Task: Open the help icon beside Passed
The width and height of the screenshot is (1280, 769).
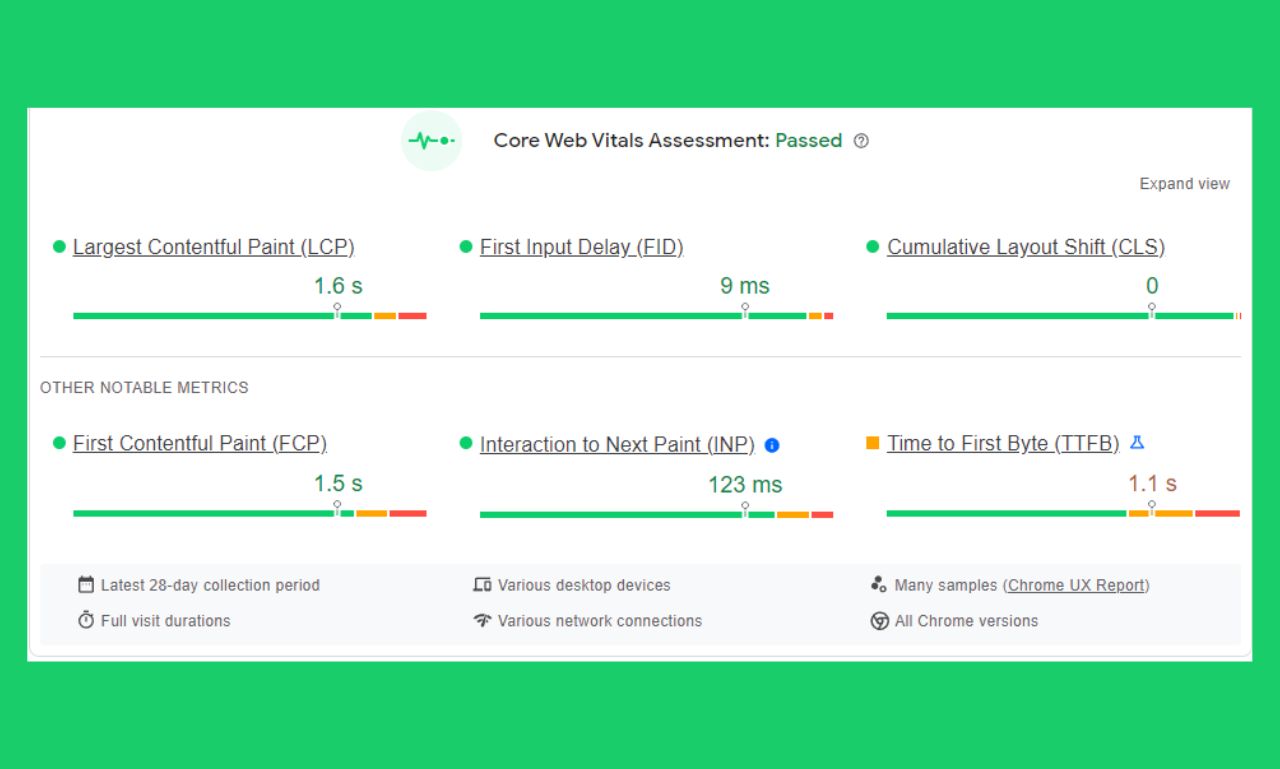Action: pyautogui.click(x=861, y=141)
